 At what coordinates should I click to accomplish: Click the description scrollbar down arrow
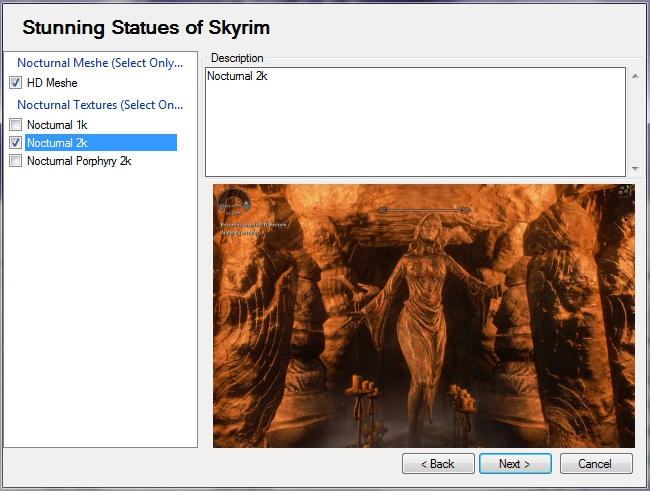(x=635, y=168)
